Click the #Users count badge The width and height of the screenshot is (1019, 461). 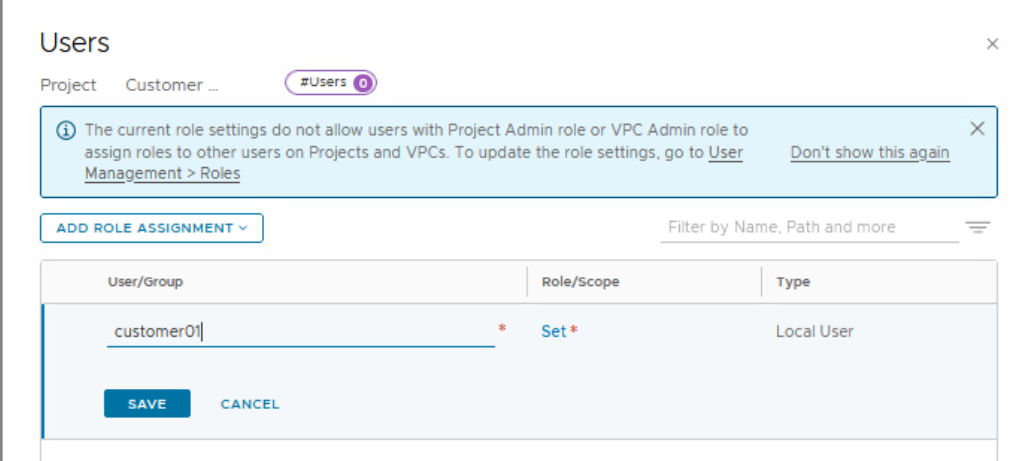(331, 83)
